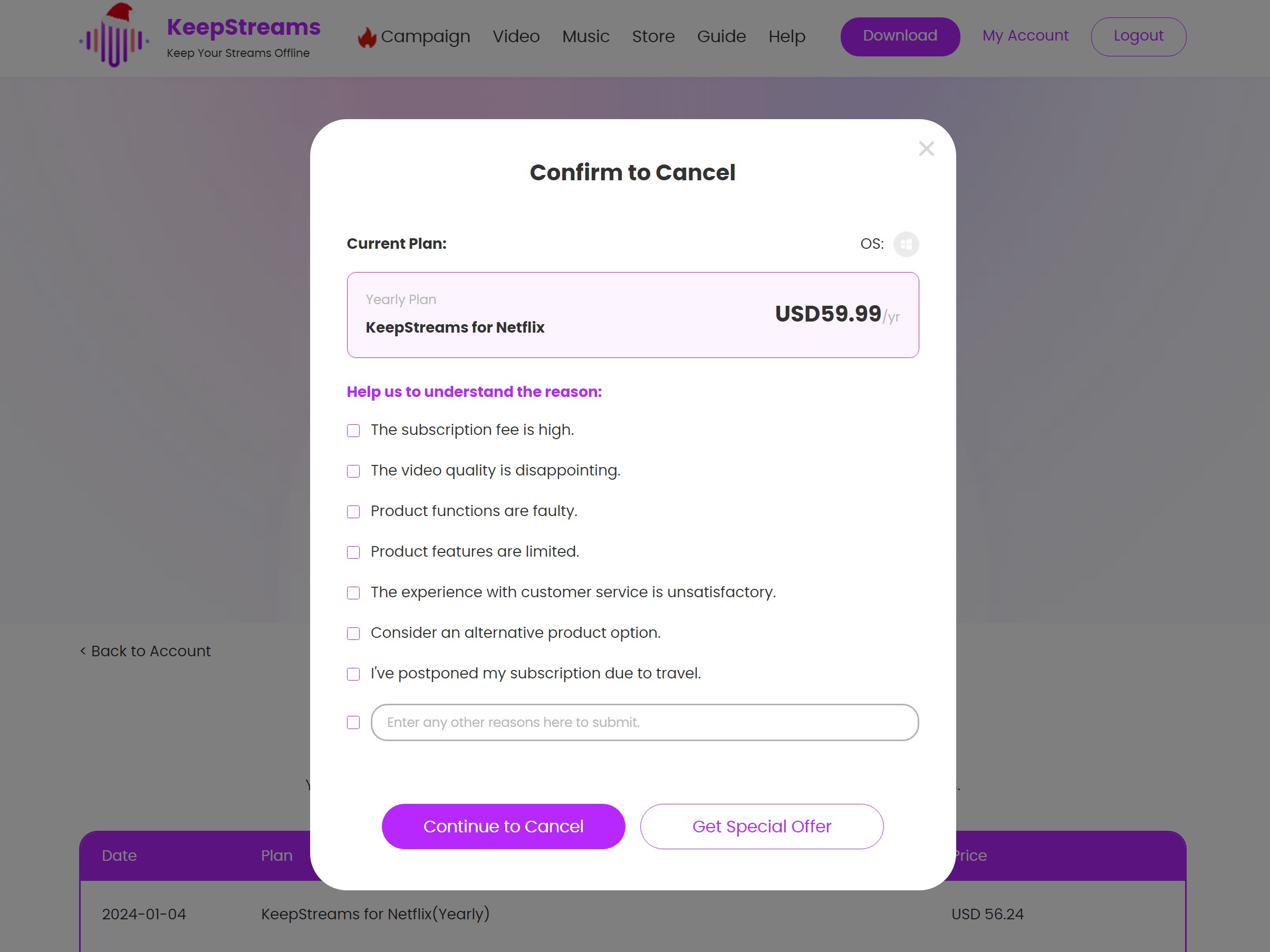The width and height of the screenshot is (1270, 952).
Task: Toggle the postponed subscription due to travel checkbox
Action: click(x=353, y=674)
